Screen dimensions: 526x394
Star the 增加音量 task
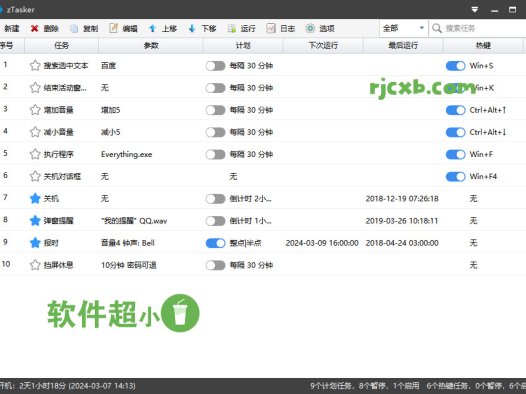click(x=35, y=110)
